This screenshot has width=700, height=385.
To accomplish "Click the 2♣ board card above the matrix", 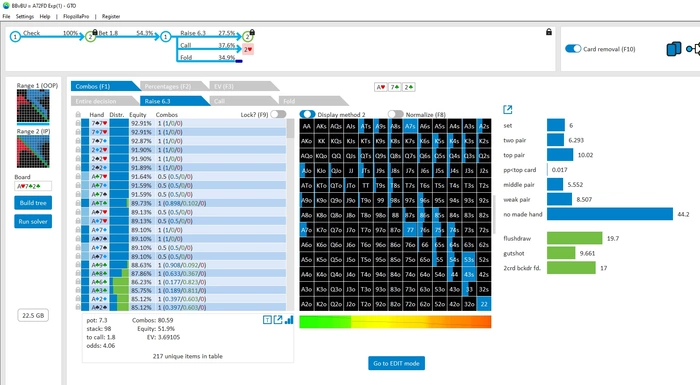I will coord(408,87).
